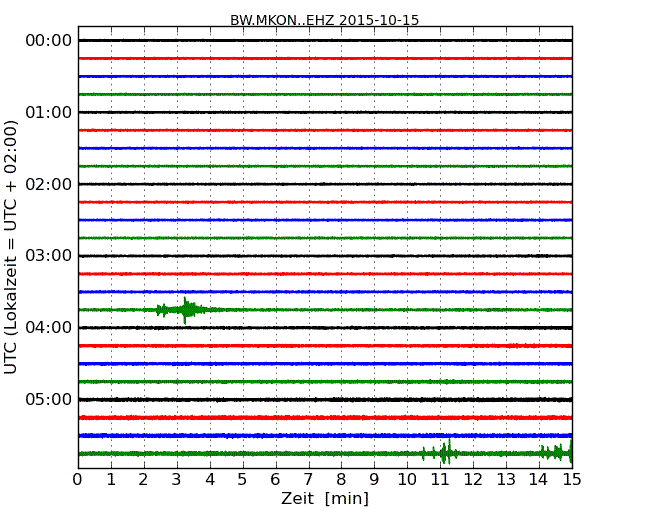Click x-axis tick label 2
650x520 pixels.
[143, 480]
